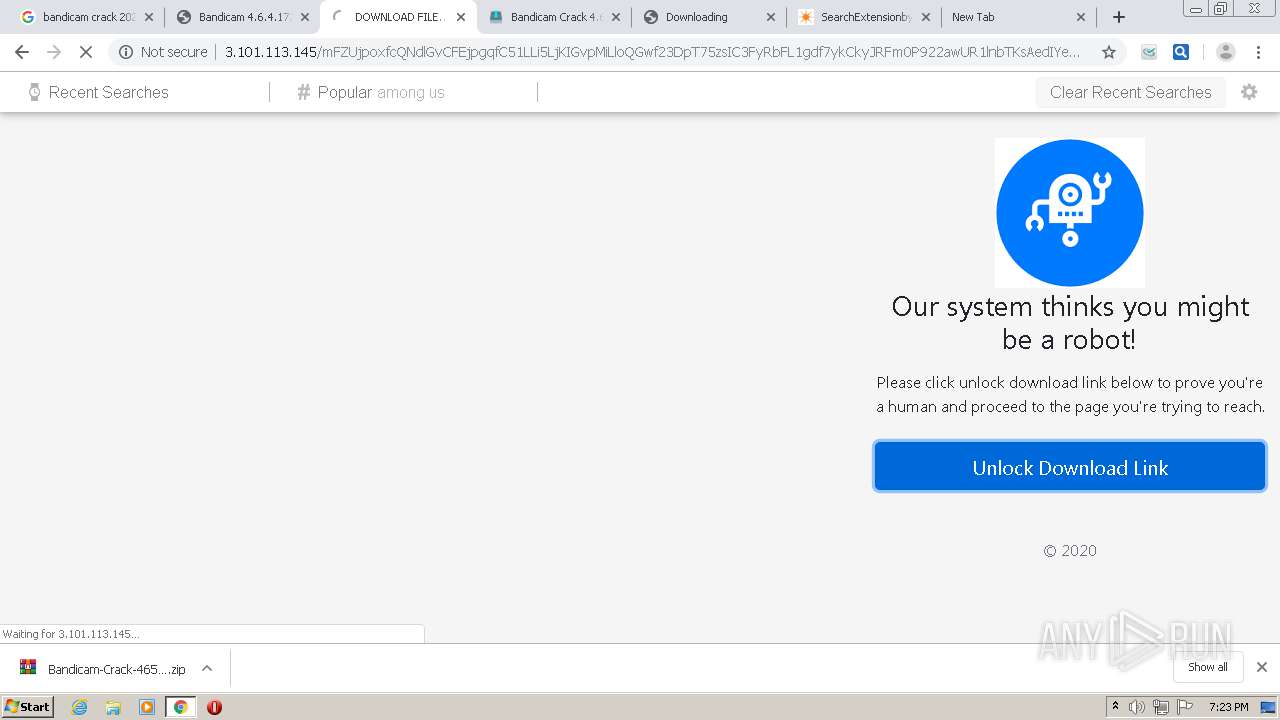Close the Downloading tab
Image resolution: width=1280 pixels, height=720 pixels.
tap(771, 17)
